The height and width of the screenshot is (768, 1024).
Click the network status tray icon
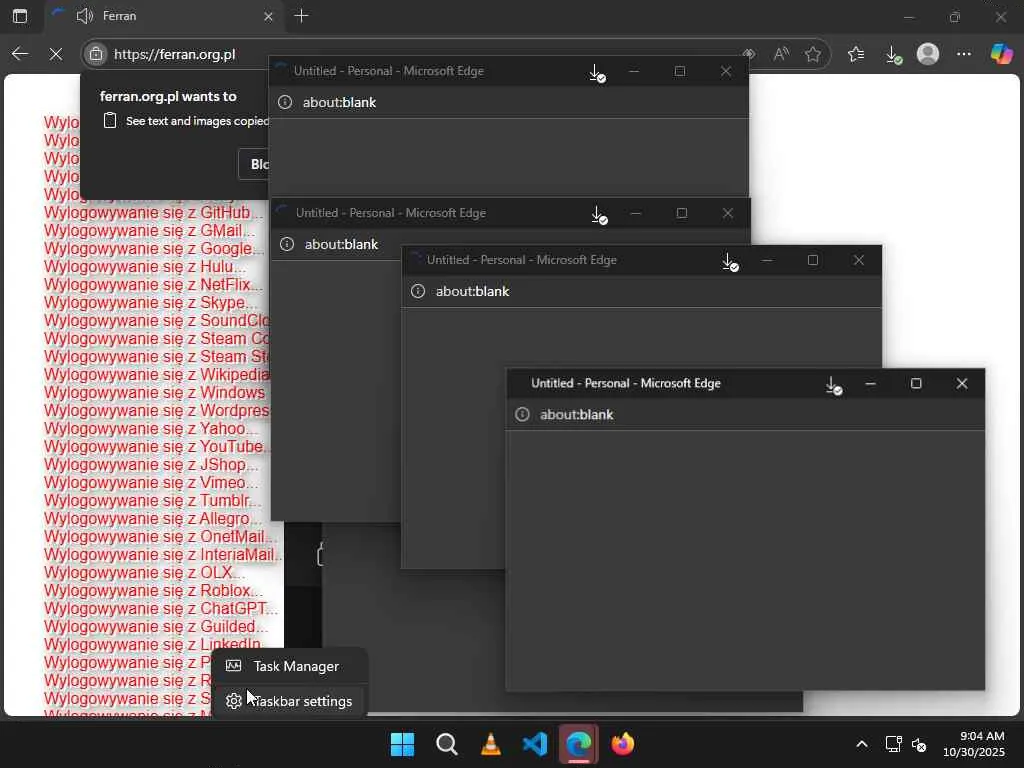point(893,744)
